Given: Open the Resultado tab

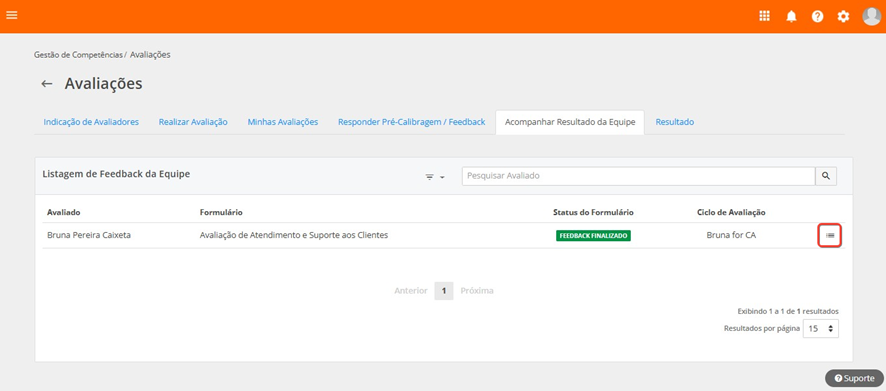Looking at the screenshot, I should point(675,122).
